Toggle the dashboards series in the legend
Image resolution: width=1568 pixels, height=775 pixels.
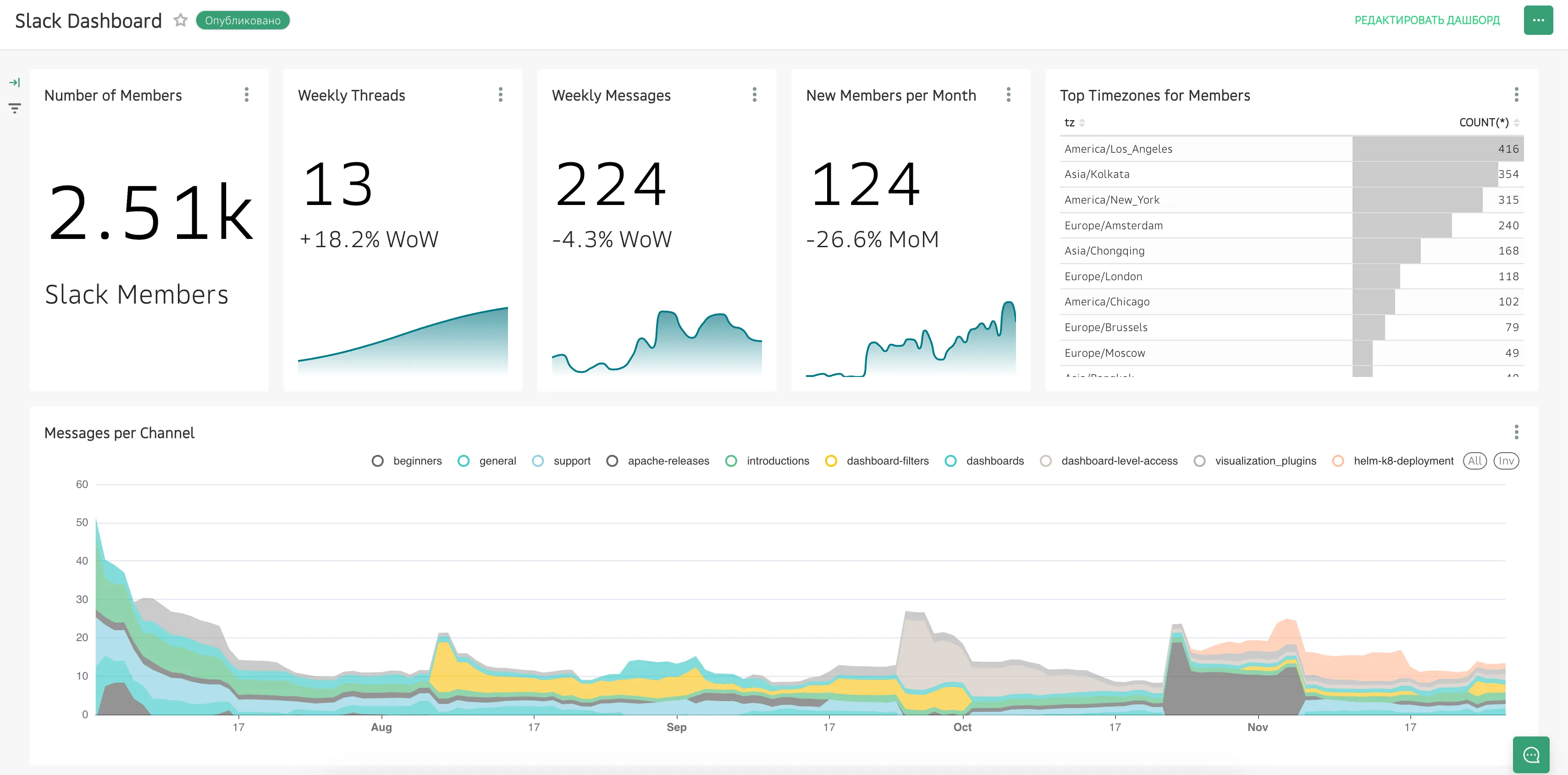(x=983, y=461)
